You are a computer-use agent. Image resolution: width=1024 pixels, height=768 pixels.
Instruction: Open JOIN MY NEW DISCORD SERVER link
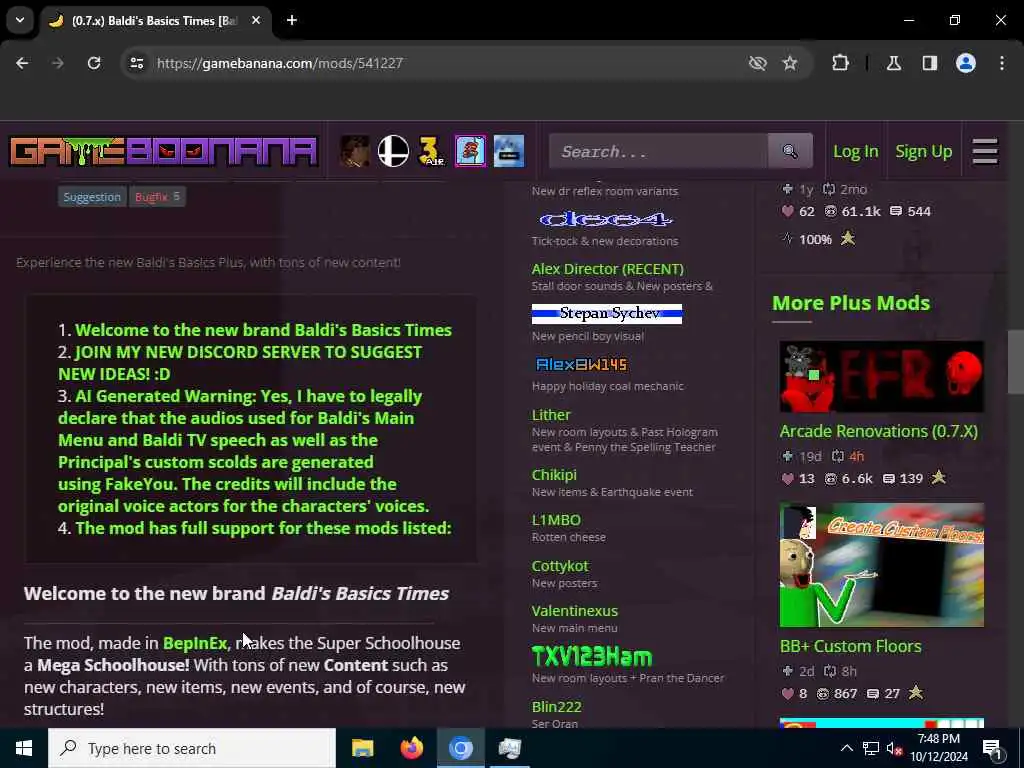click(x=240, y=362)
